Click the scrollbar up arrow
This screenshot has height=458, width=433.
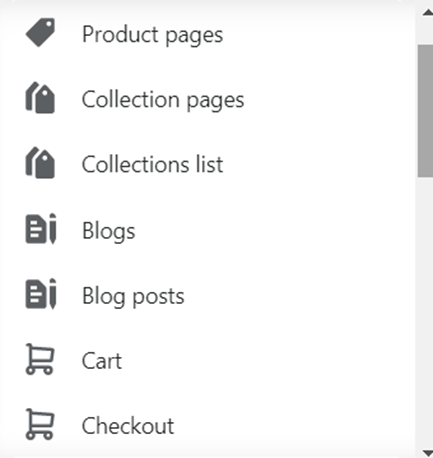coord(428,13)
